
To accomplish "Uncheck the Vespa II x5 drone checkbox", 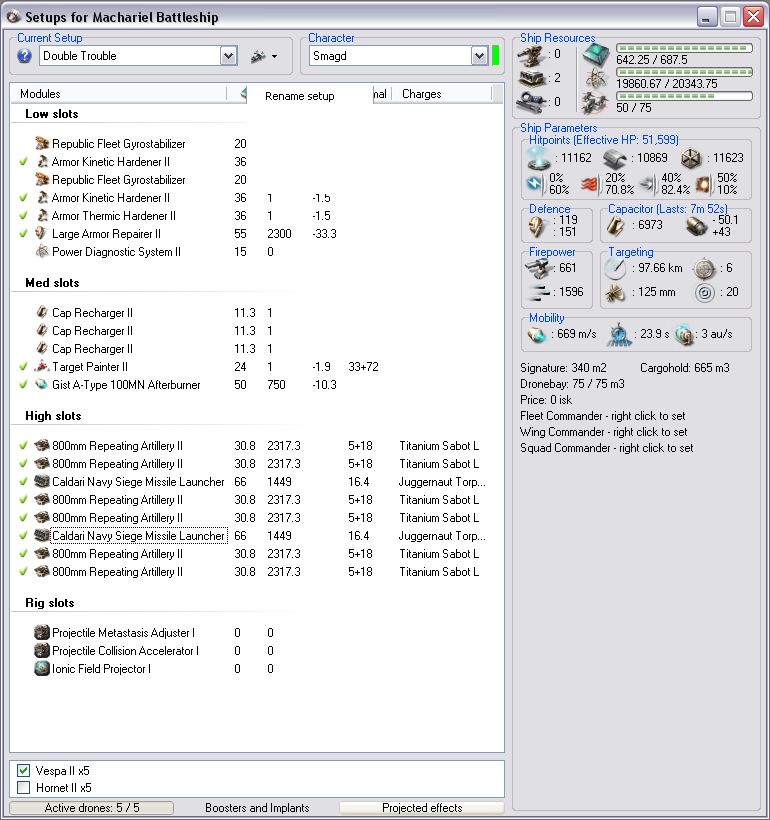I will tap(23, 770).
